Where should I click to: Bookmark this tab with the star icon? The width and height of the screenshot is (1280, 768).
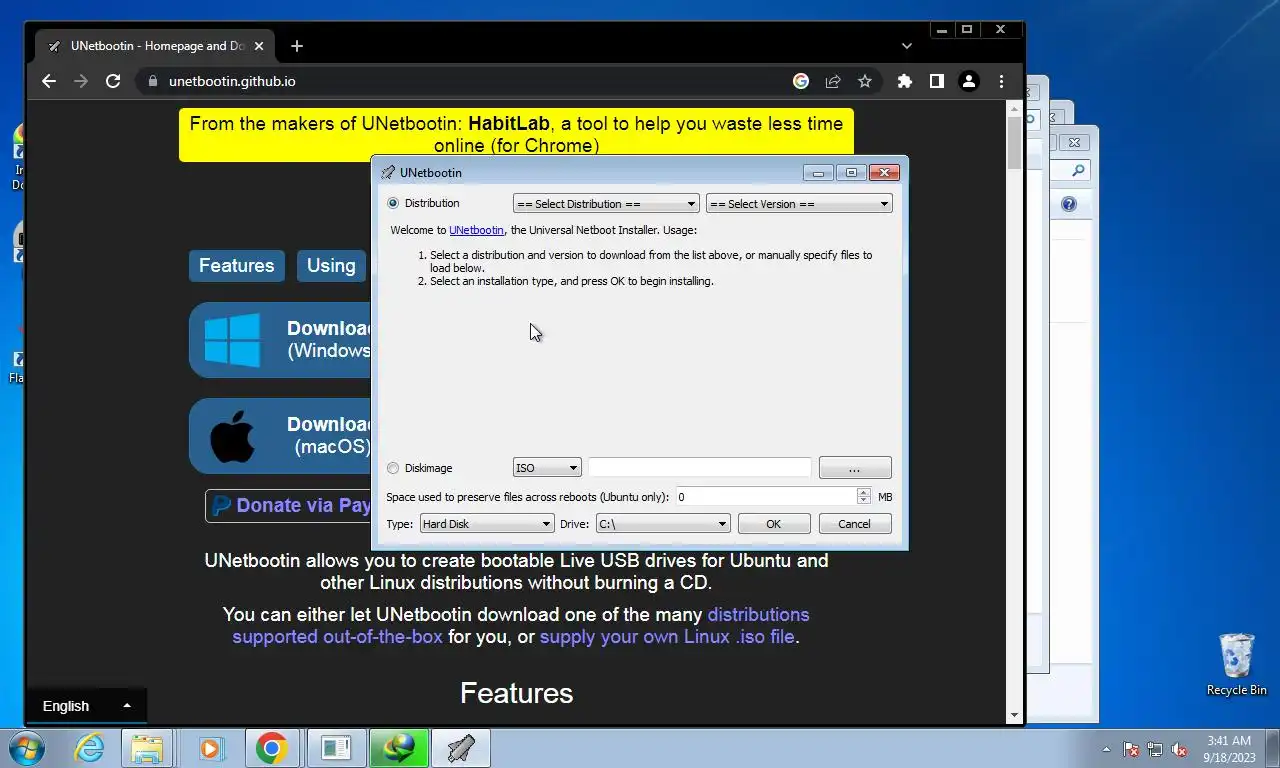coord(865,81)
